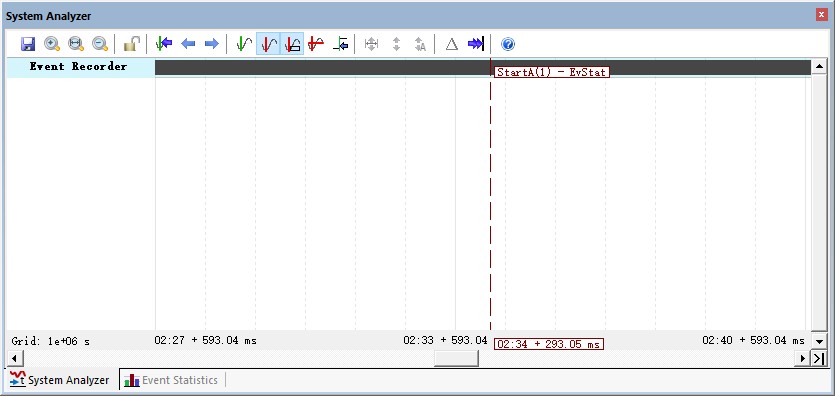835x396 pixels.
Task: Toggle the red cursor with lock button
Action: coord(292,44)
